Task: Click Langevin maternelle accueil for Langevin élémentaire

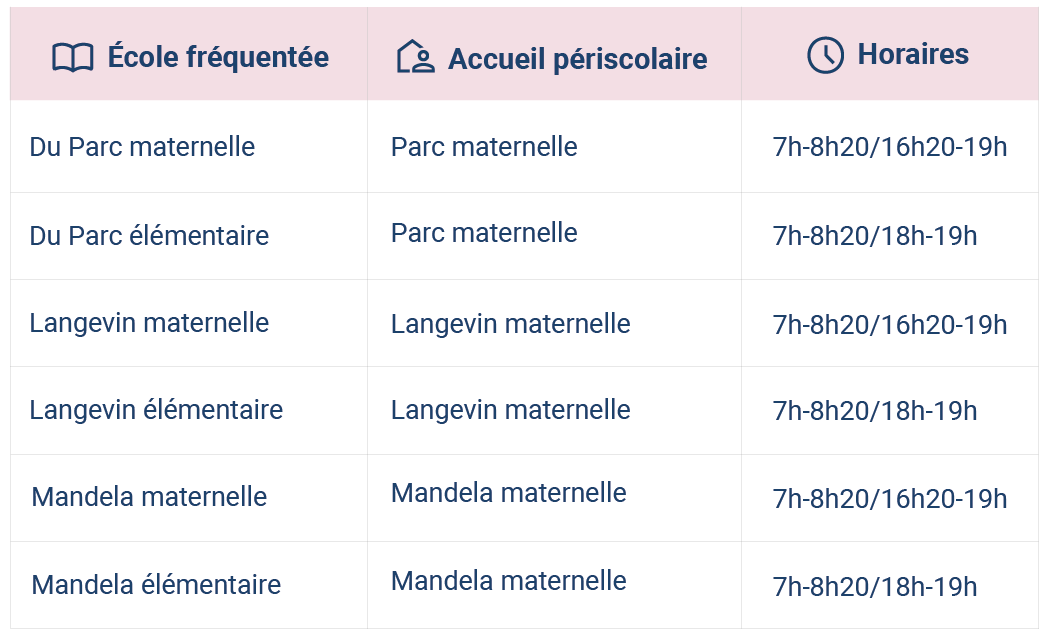Action: tap(511, 410)
